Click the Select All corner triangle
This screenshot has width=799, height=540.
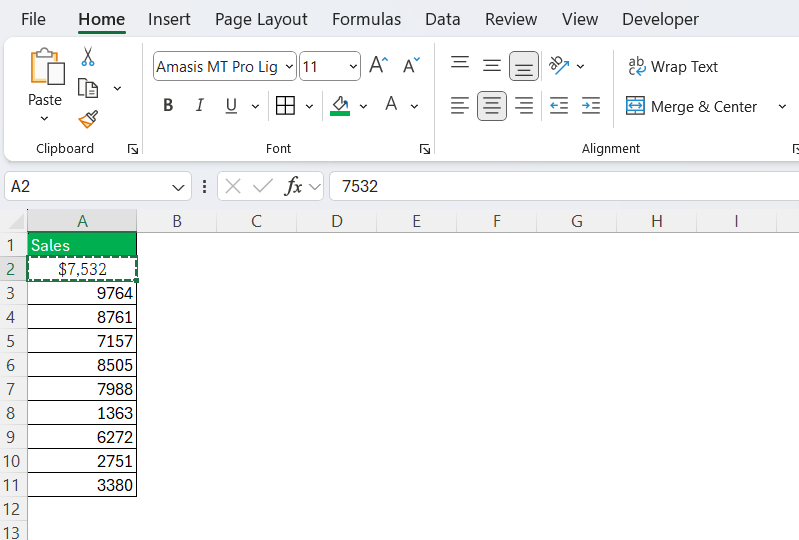[x=15, y=221]
